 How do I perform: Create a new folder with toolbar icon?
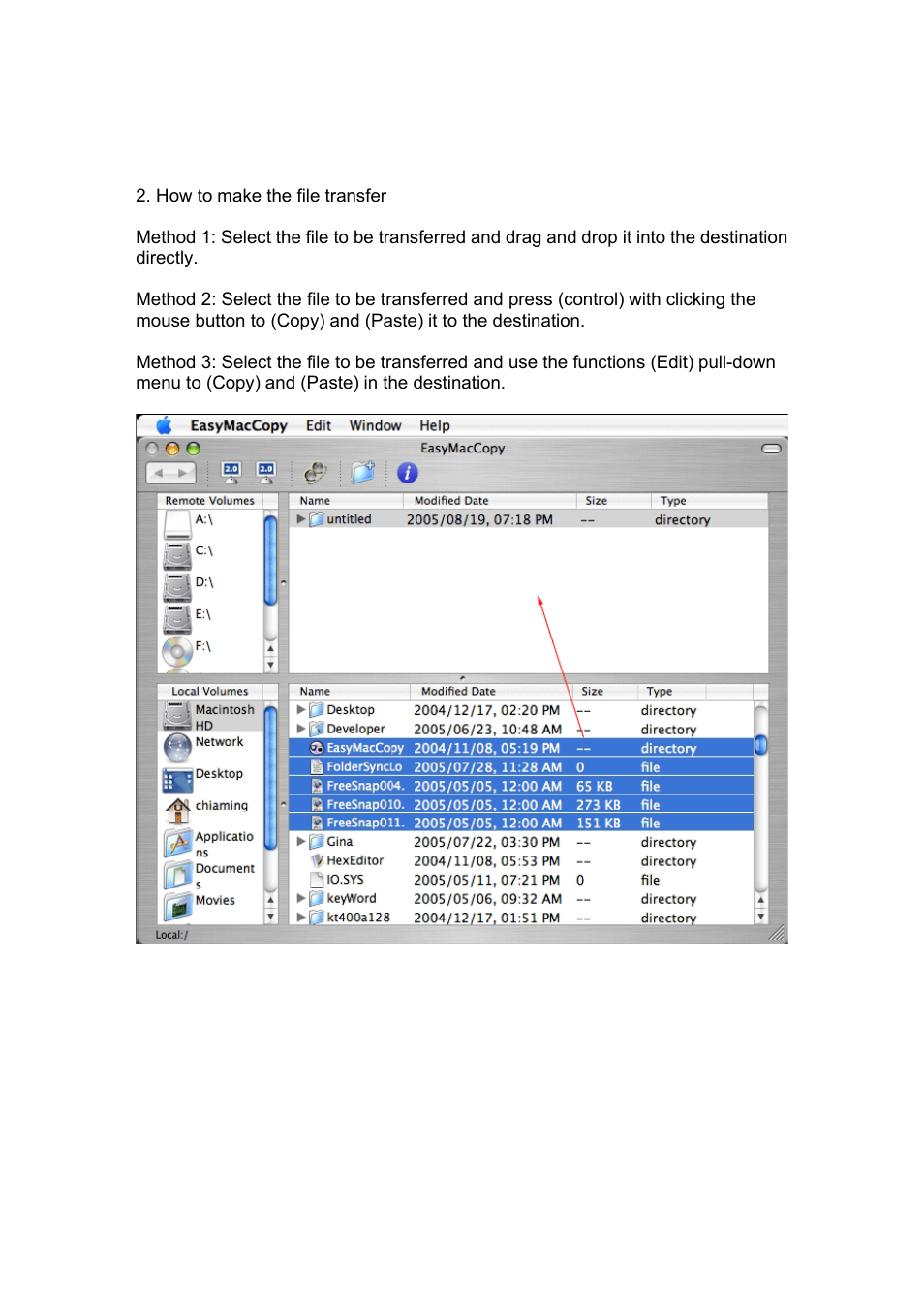pos(363,473)
